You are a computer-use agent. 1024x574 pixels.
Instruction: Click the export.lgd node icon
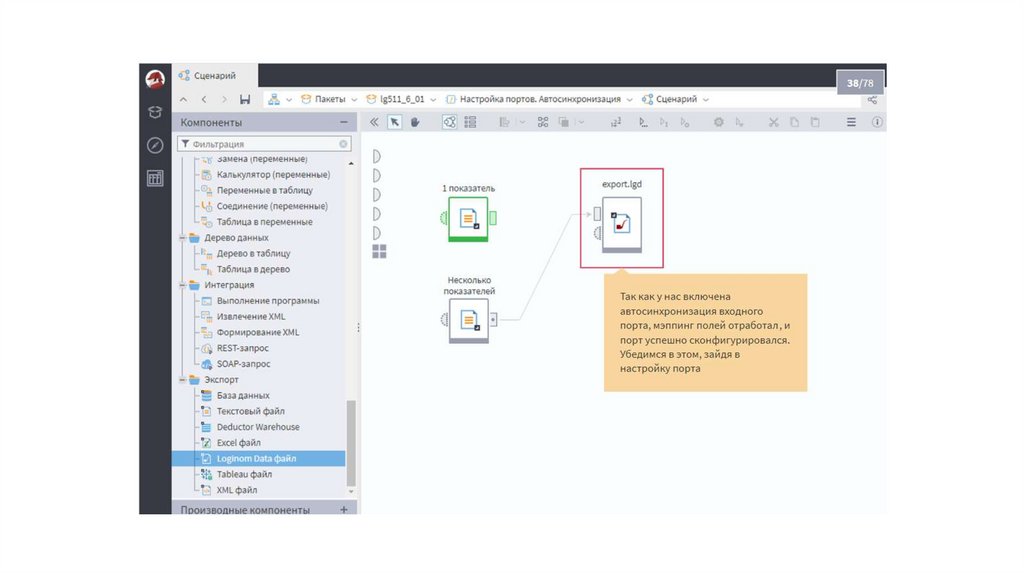621,222
